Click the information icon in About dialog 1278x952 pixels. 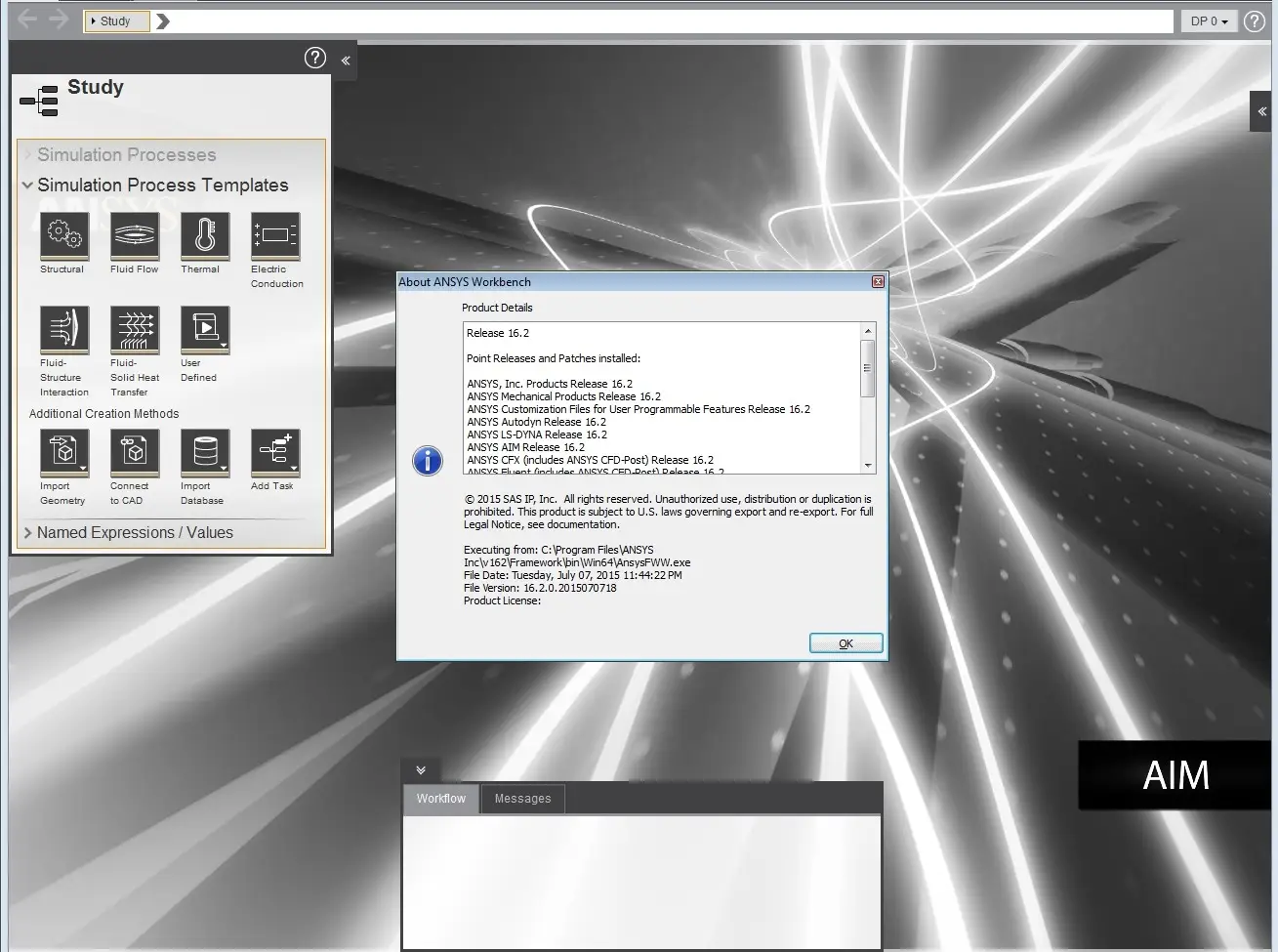click(428, 461)
